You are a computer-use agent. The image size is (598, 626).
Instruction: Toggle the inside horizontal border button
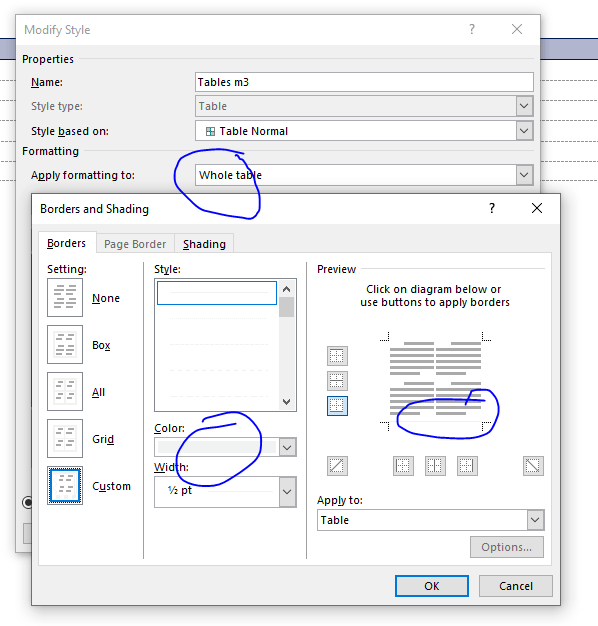coord(337,381)
